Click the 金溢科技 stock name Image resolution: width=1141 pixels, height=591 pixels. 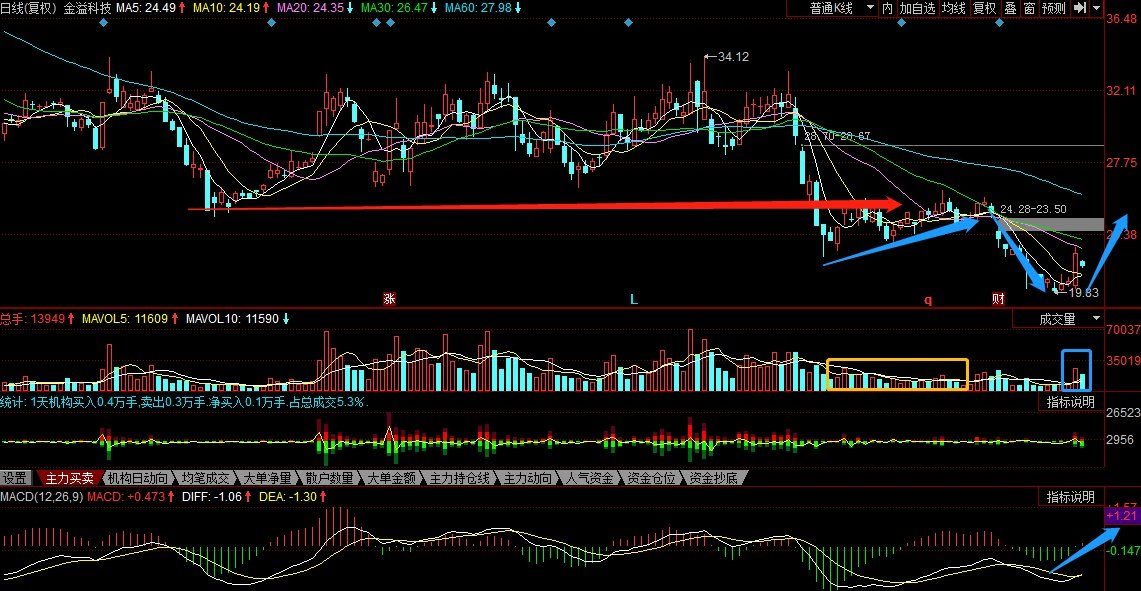pyautogui.click(x=87, y=8)
